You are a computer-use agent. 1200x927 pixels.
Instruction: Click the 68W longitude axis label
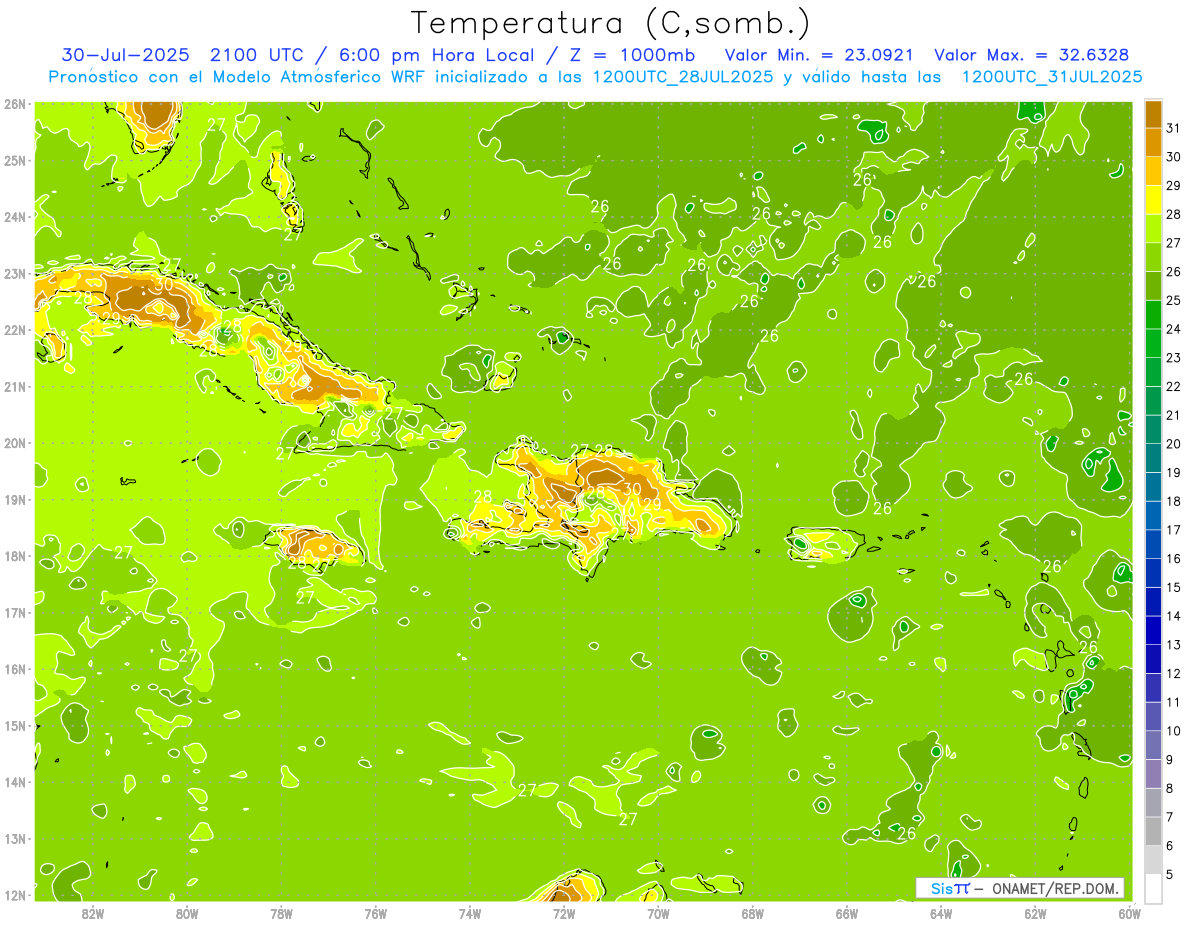click(752, 913)
